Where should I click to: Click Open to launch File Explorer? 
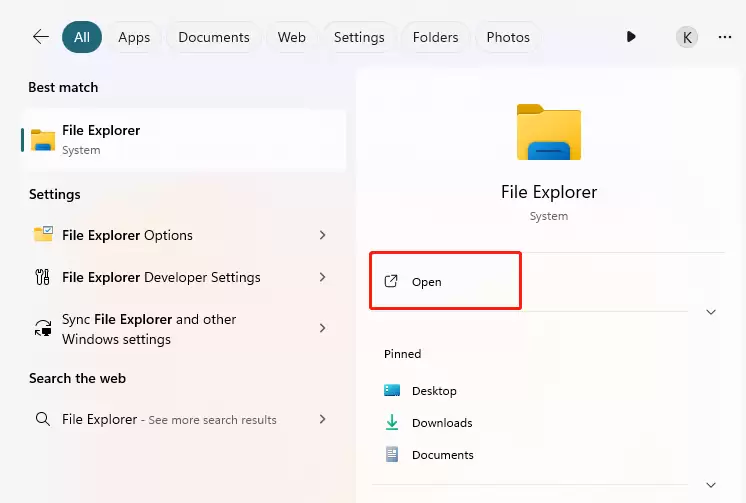[x=446, y=281]
